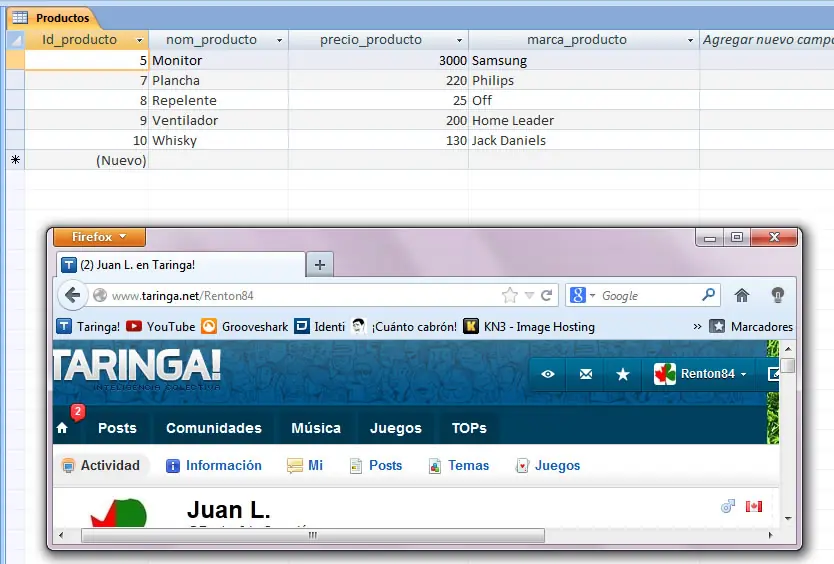Viewport: 834px width, 564px height.
Task: Reload the page with the refresh icon
Action: pos(546,295)
